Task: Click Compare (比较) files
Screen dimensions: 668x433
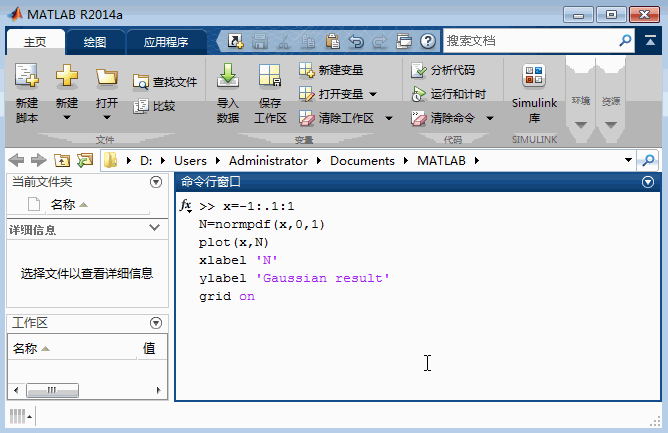Action: pos(154,106)
